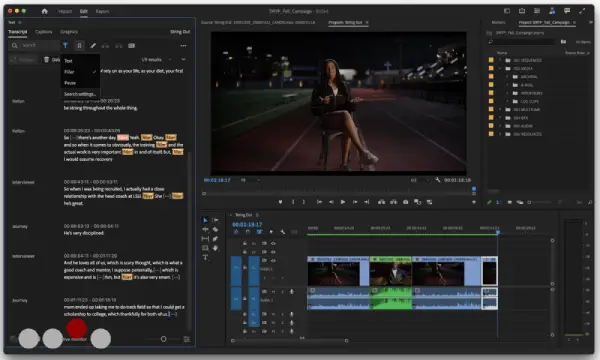Viewport: 600px width, 360px height.
Task: Click the Extract button
Action: [x=393, y=202]
